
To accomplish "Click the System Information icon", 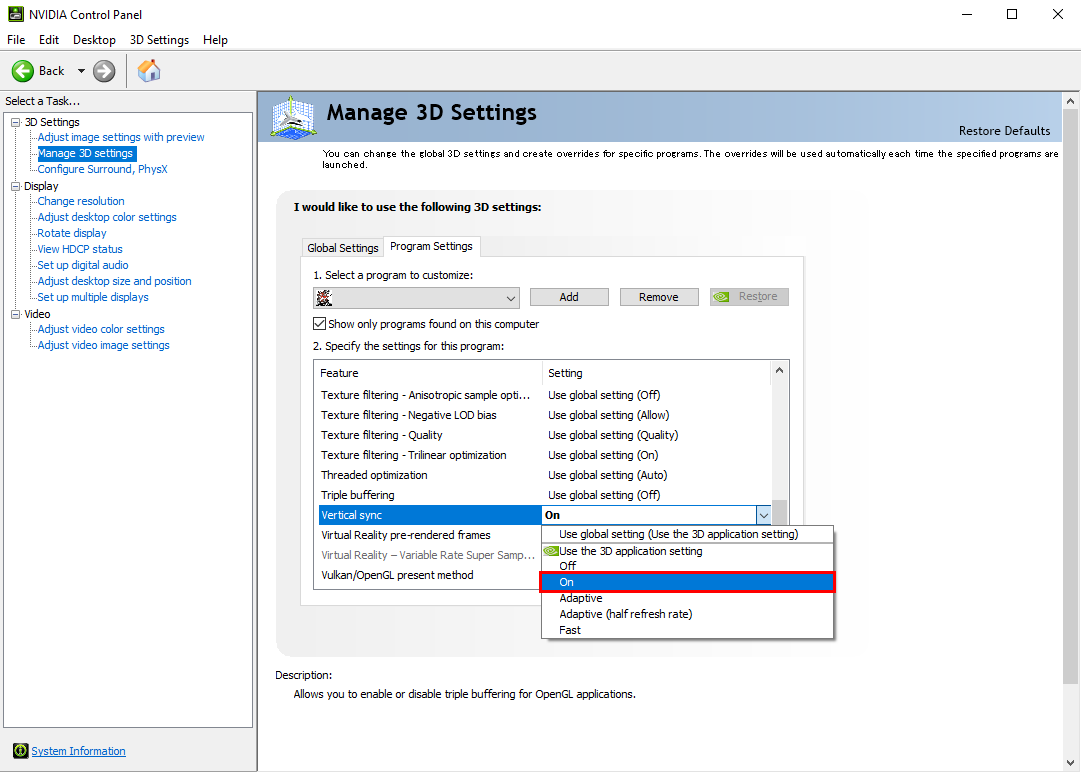I will [21, 751].
